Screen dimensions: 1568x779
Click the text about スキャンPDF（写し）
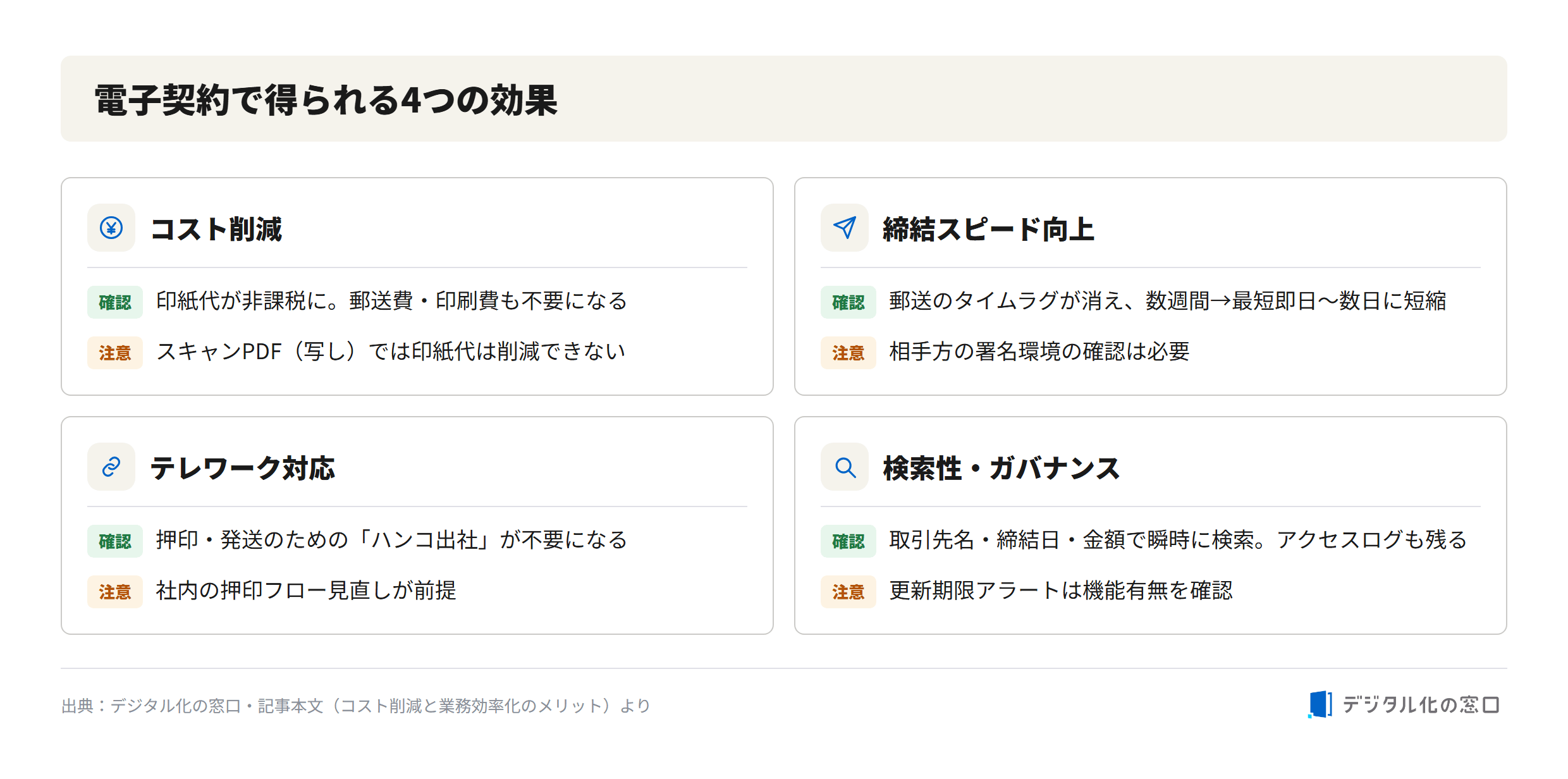[391, 352]
